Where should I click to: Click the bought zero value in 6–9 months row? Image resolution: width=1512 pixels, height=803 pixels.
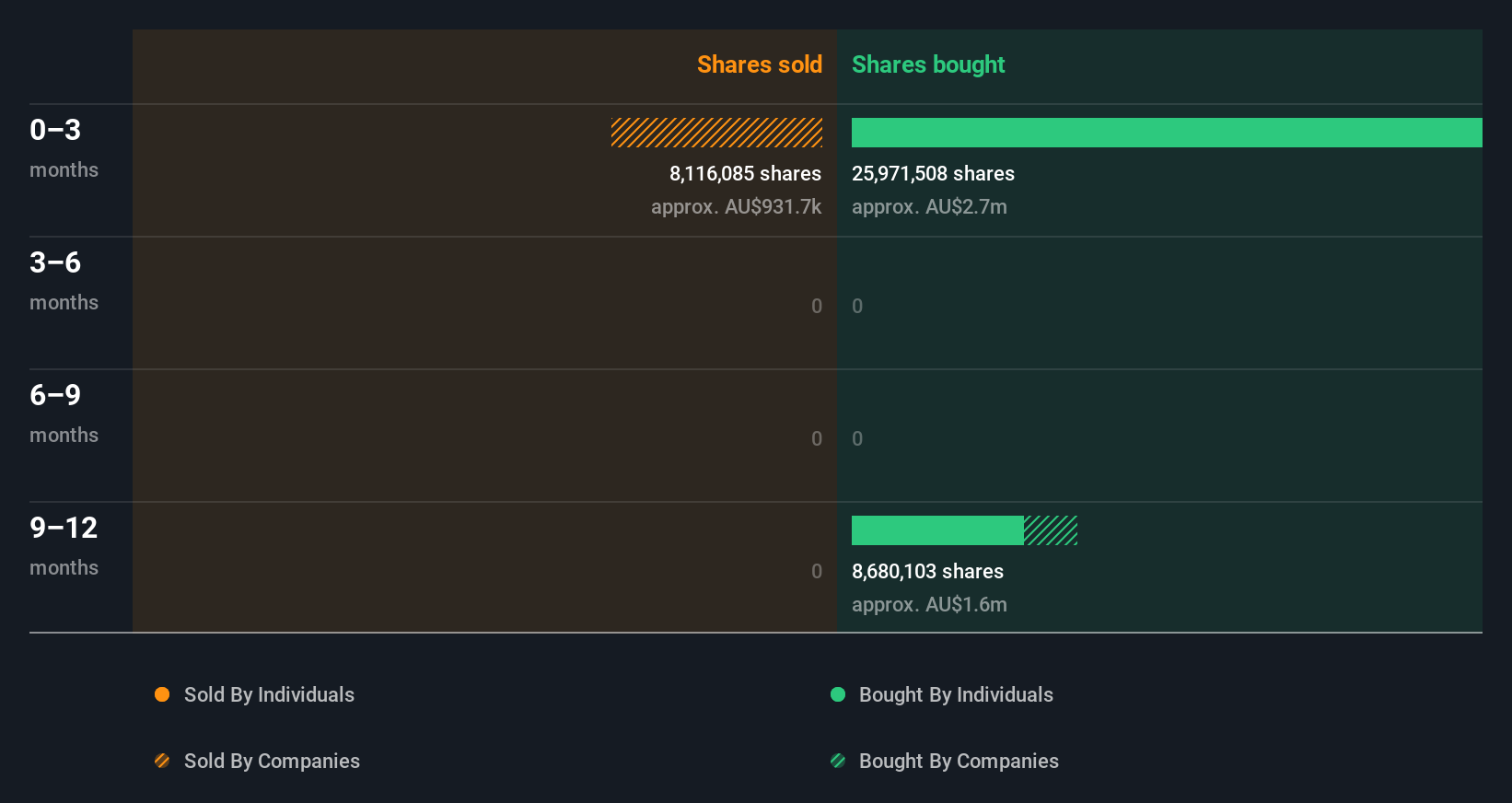point(857,438)
